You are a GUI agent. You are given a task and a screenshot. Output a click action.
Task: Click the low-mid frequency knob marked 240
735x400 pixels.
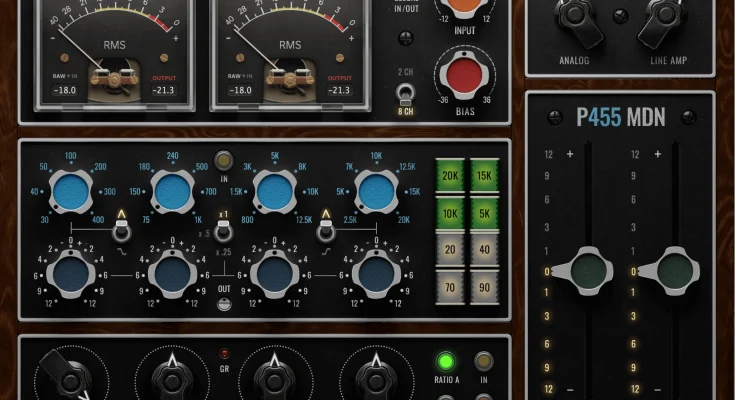[x=172, y=192]
